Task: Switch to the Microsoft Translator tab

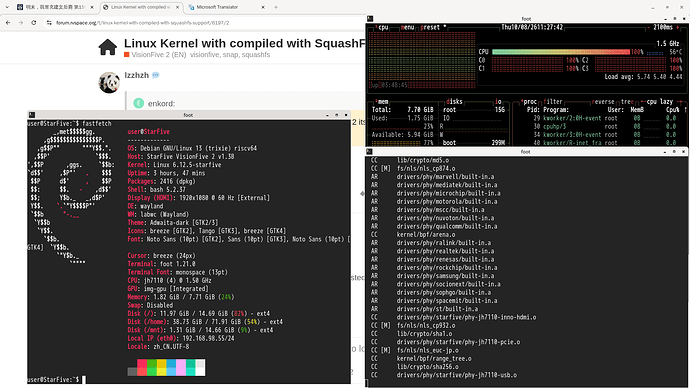Action: tap(227, 7)
